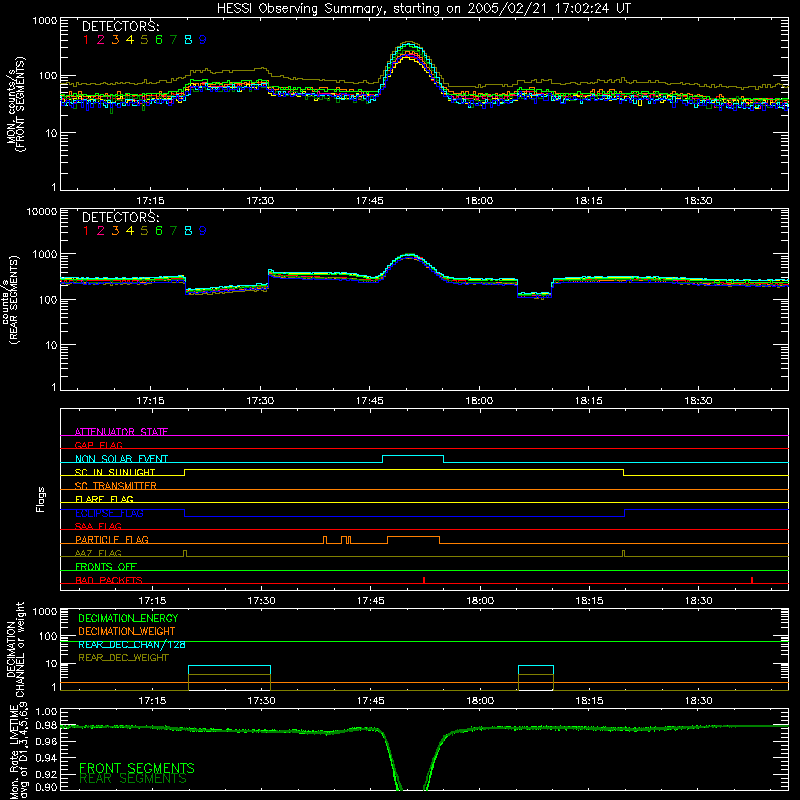
Task: Click detector number 5 in front segments legend
Action: pos(144,40)
